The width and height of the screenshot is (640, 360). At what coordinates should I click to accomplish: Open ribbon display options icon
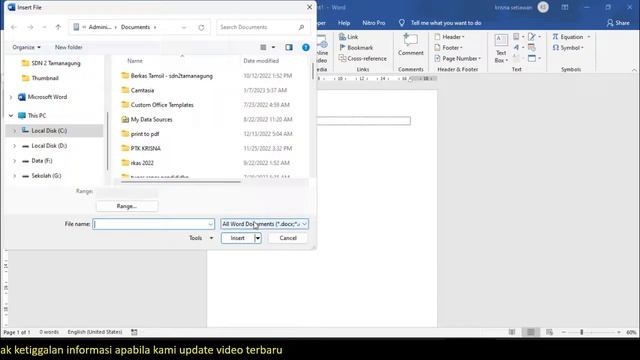pos(565,7)
